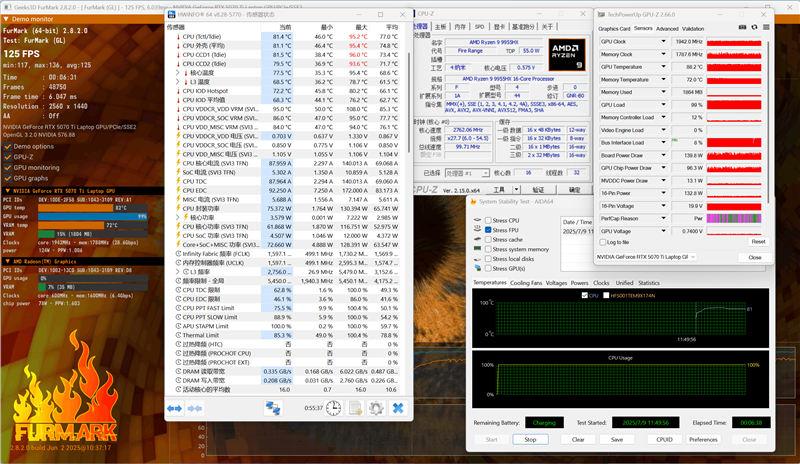This screenshot has width=800, height=464.
Task: Click GPU-Z refresh icon
Action: pos(754,28)
